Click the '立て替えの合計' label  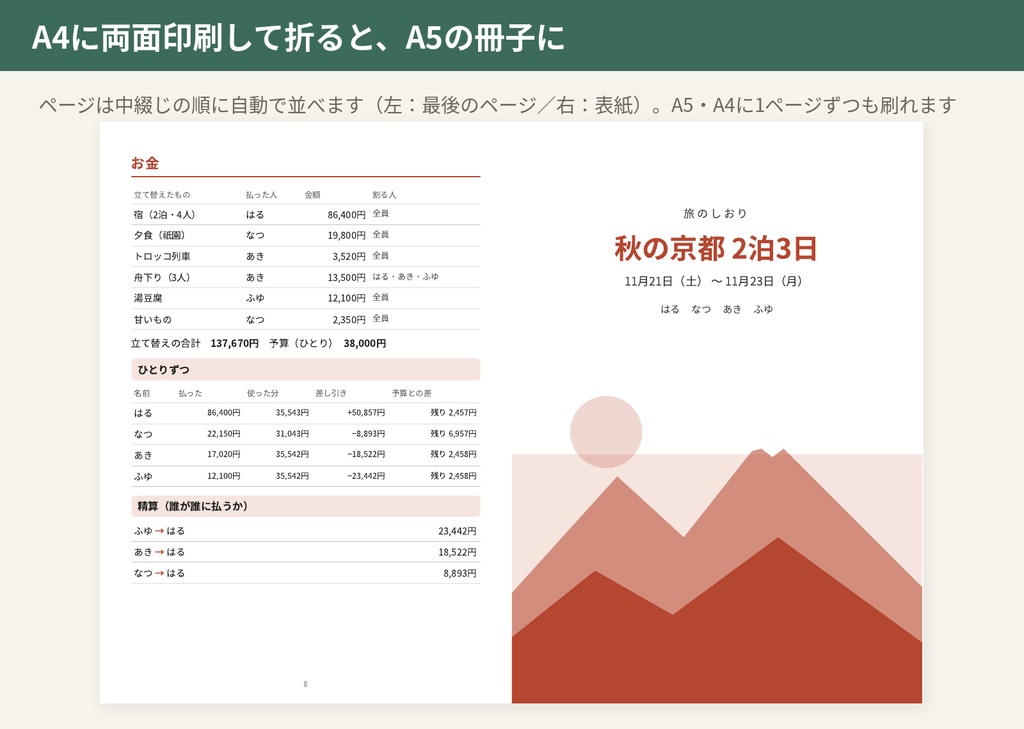pyautogui.click(x=165, y=343)
